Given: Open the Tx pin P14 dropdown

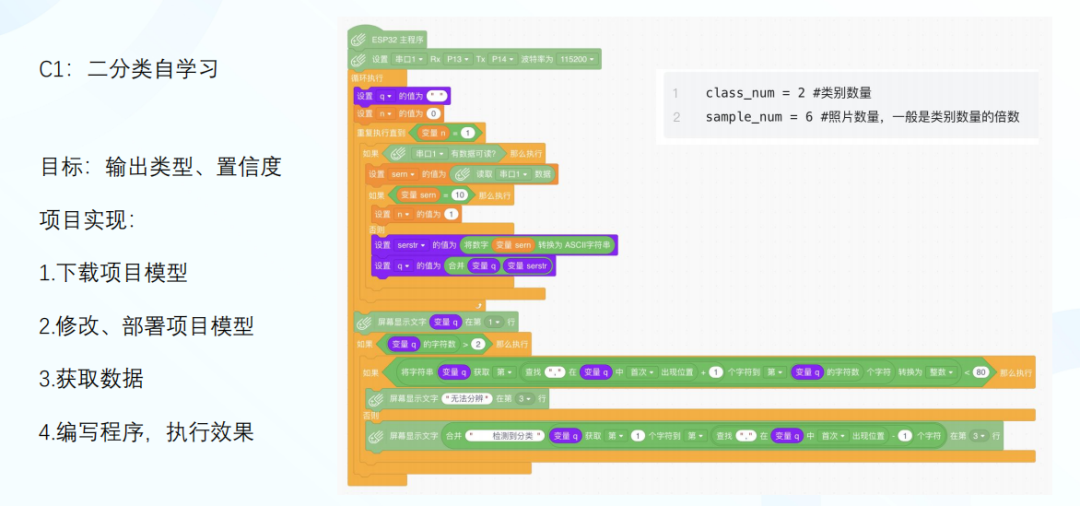Looking at the screenshot, I should (x=502, y=59).
